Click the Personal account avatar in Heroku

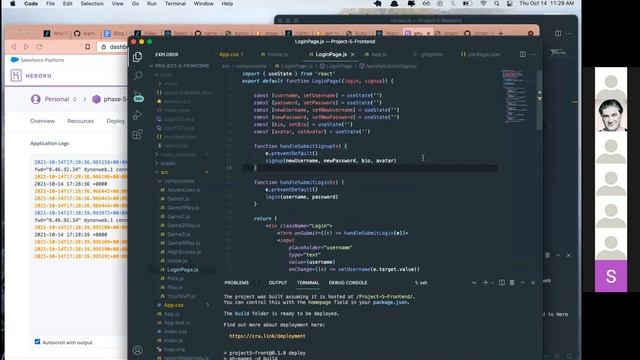click(x=36, y=99)
